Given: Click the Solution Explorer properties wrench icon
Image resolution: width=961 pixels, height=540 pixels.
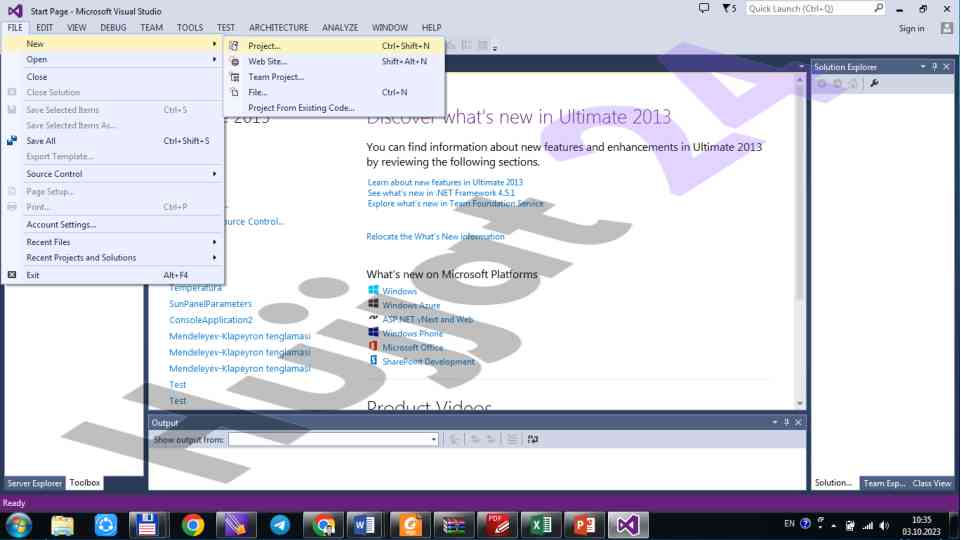Looking at the screenshot, I should (x=874, y=83).
